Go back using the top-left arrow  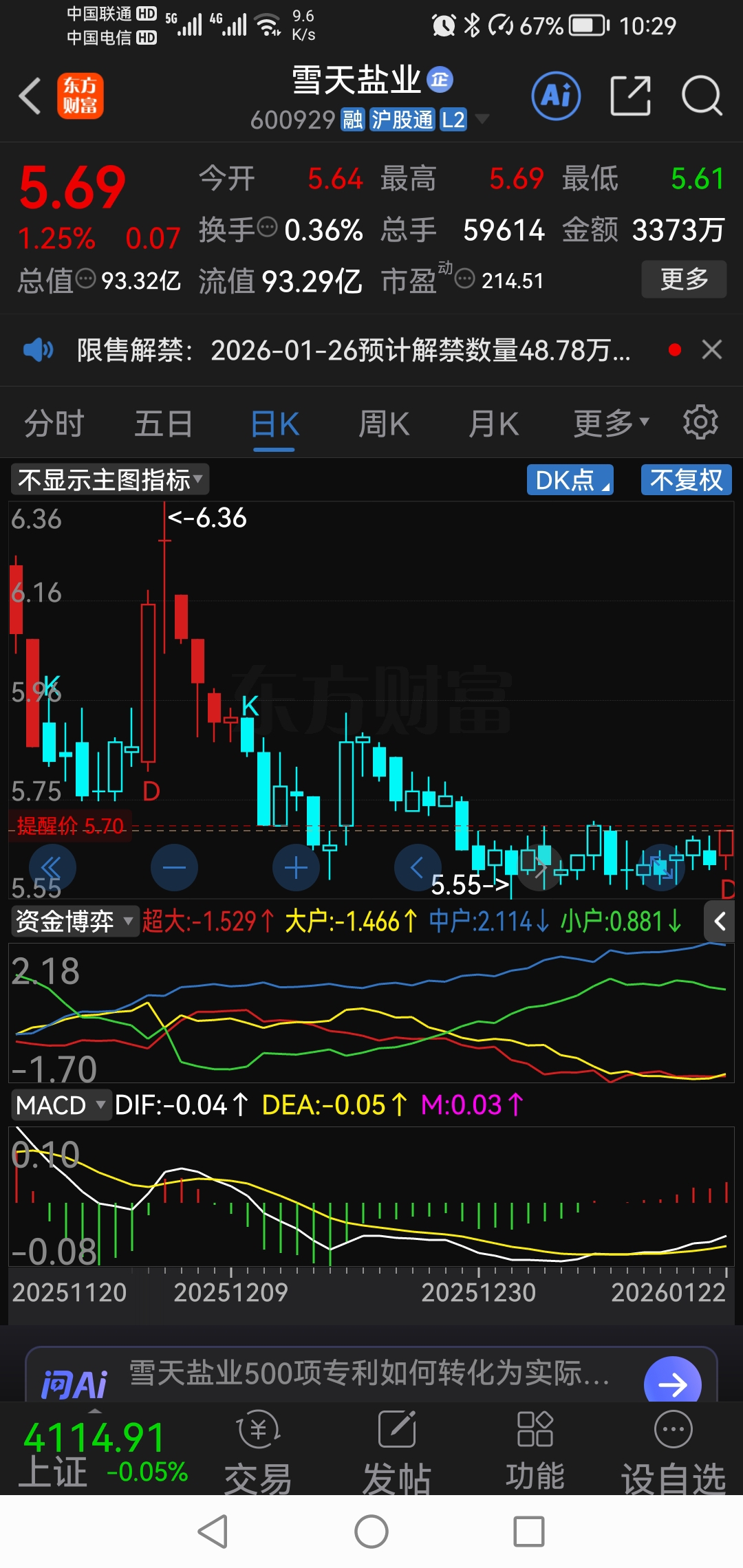pyautogui.click(x=30, y=96)
